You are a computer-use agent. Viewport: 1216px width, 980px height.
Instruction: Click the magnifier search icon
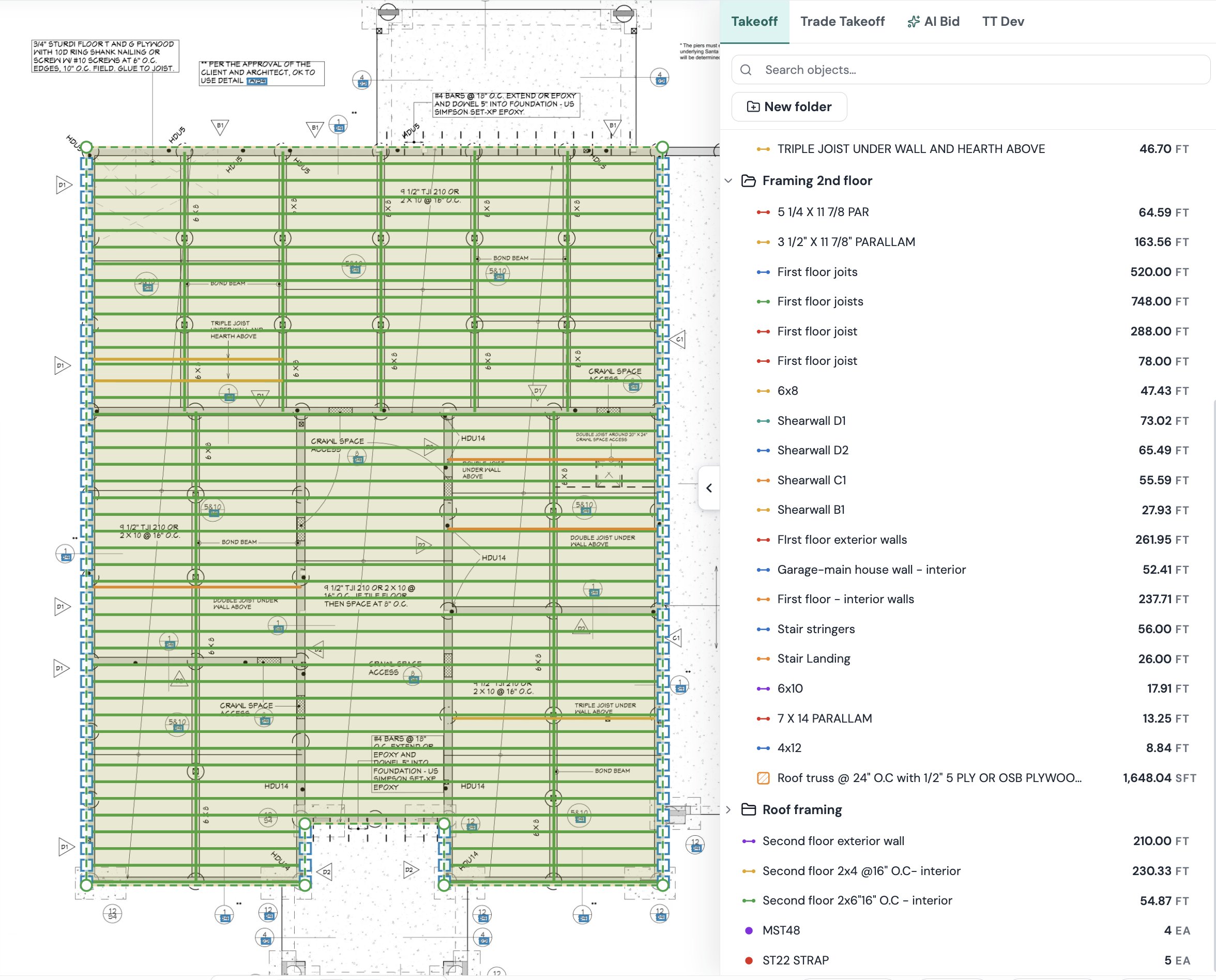[x=746, y=69]
